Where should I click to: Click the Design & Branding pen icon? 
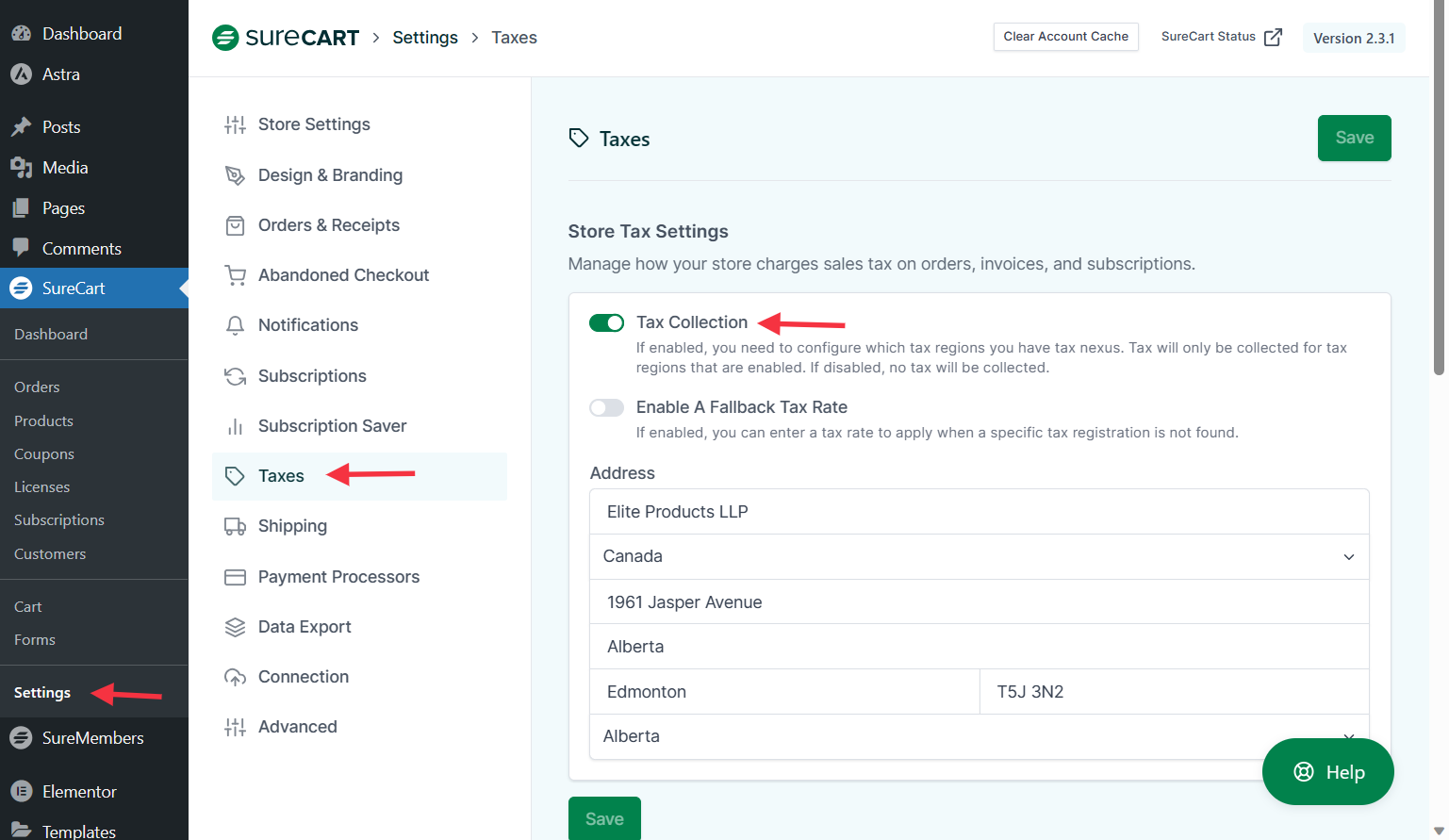pyautogui.click(x=235, y=175)
